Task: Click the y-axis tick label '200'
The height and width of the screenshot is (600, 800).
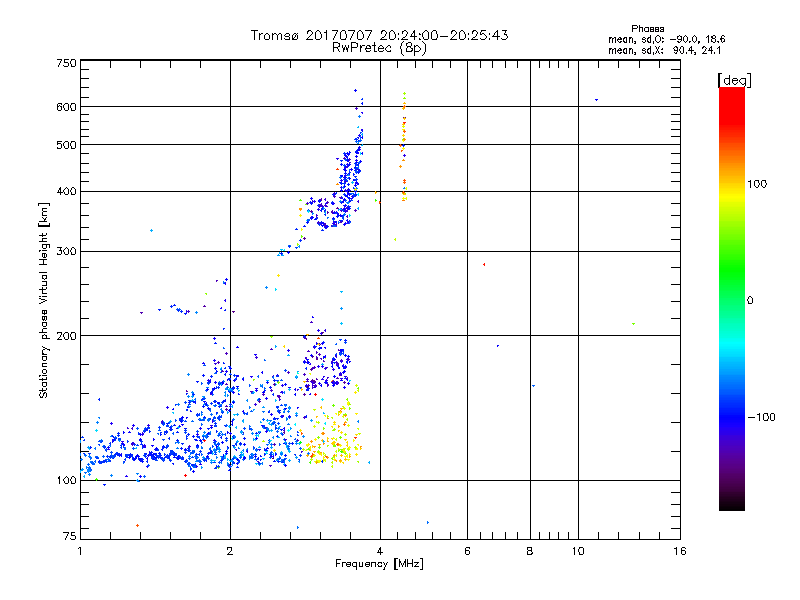Action: point(66,336)
